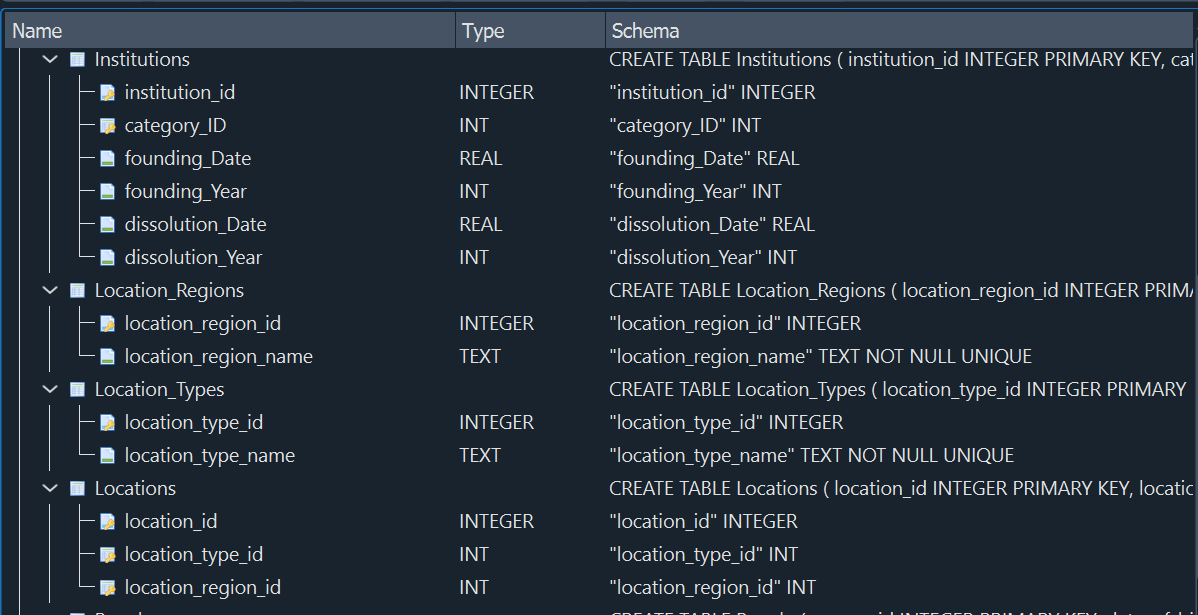Click the CREATE TABLE Location_Regions schema text

(x=901, y=290)
